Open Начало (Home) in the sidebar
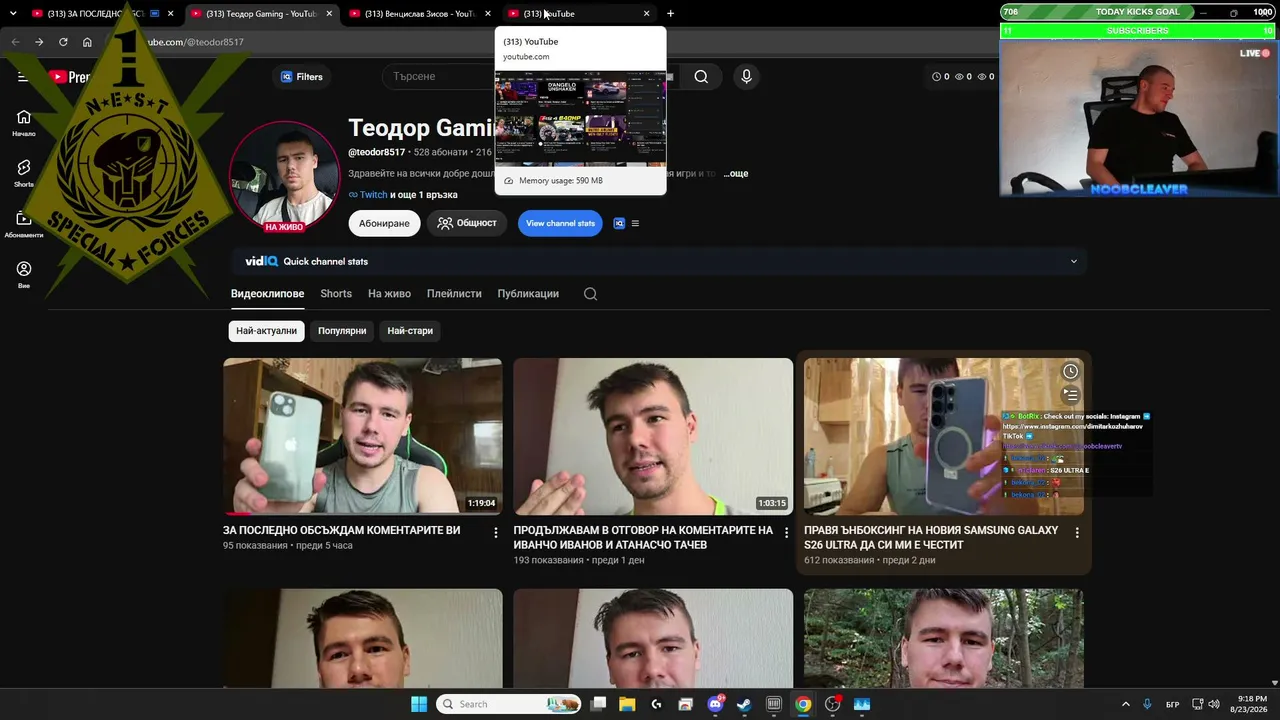 (24, 123)
